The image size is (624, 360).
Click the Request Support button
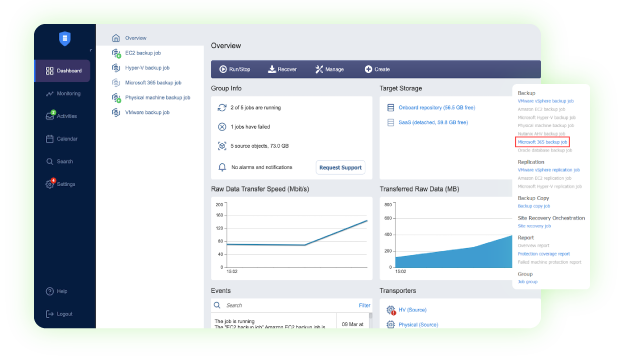pos(341,167)
